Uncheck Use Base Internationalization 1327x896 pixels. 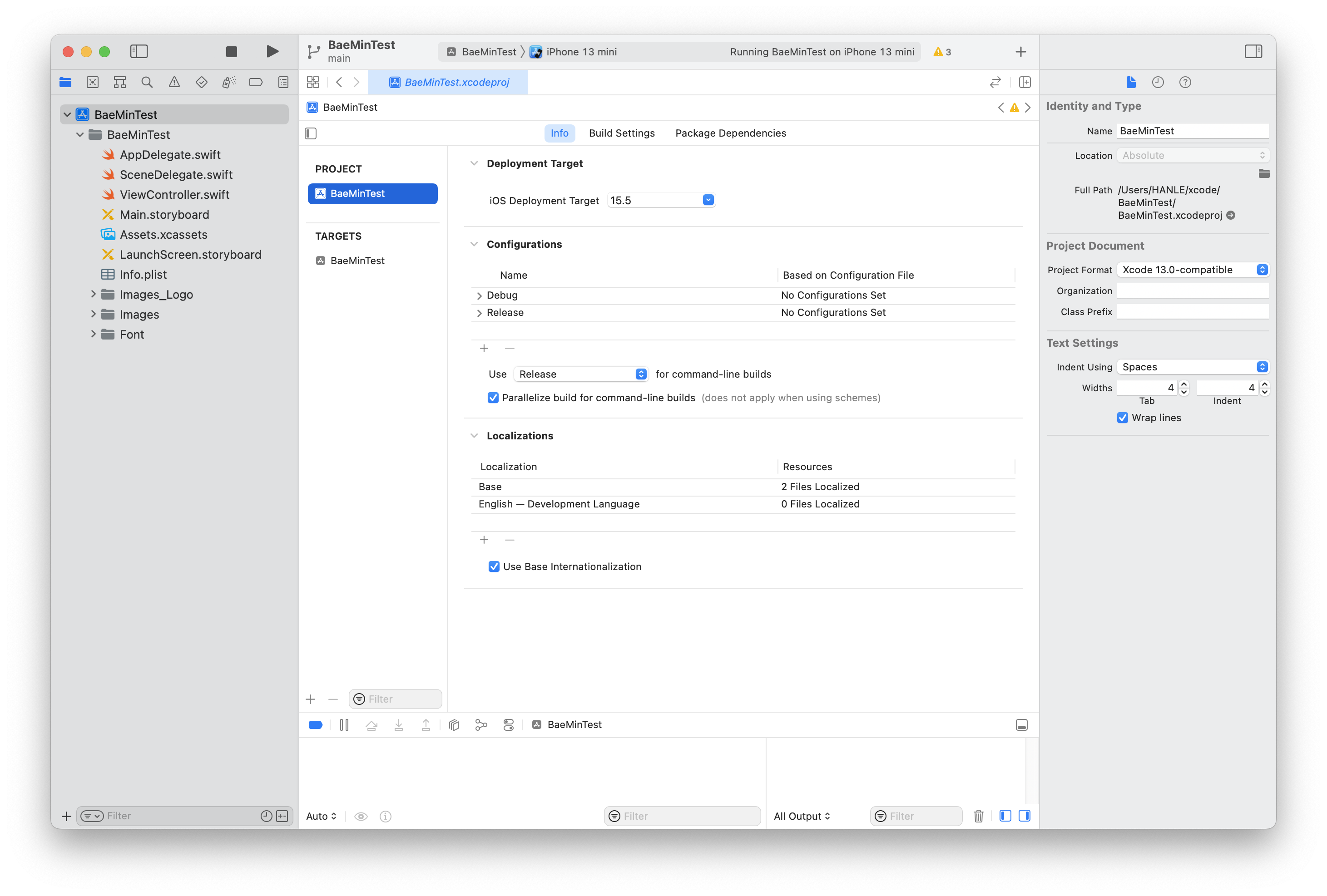click(x=494, y=567)
